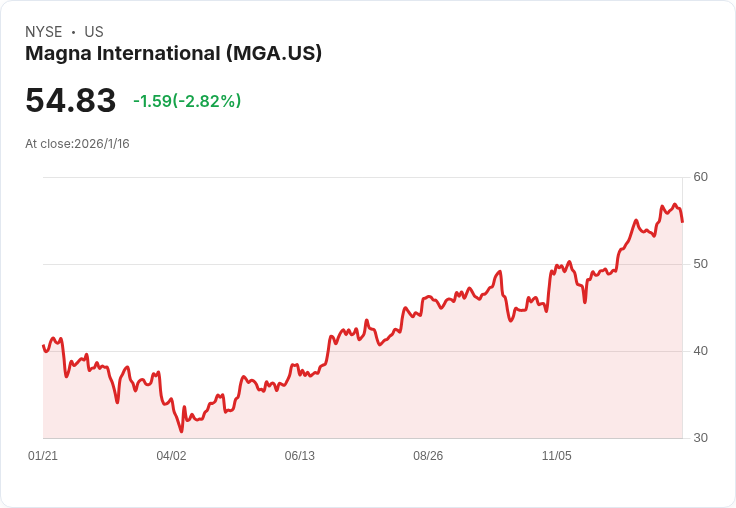Click the highest peak of the price line

coord(676,205)
